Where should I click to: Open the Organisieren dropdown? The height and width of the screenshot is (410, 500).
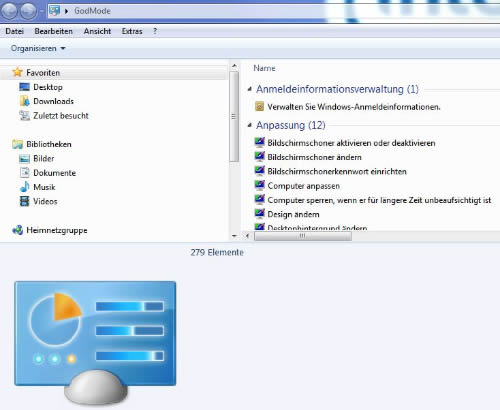pos(38,49)
